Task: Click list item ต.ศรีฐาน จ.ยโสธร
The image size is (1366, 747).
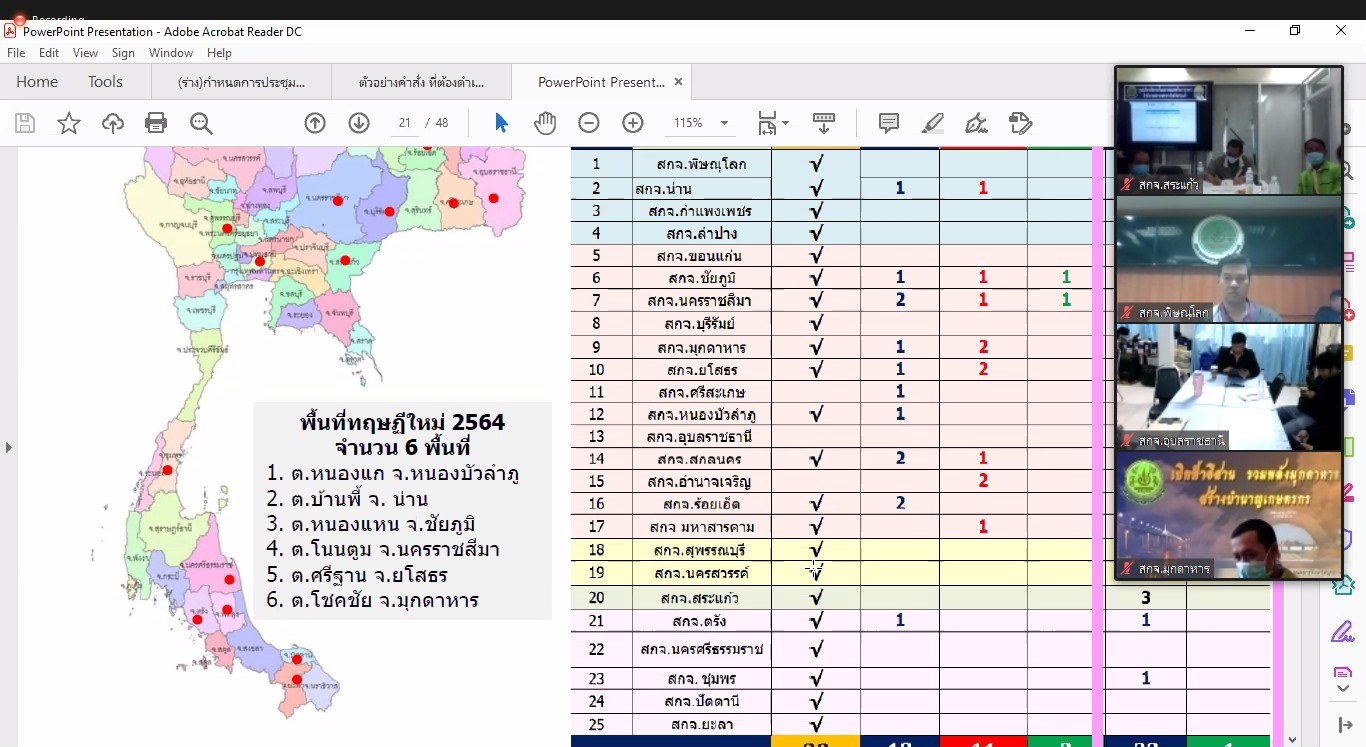Action: point(357,575)
